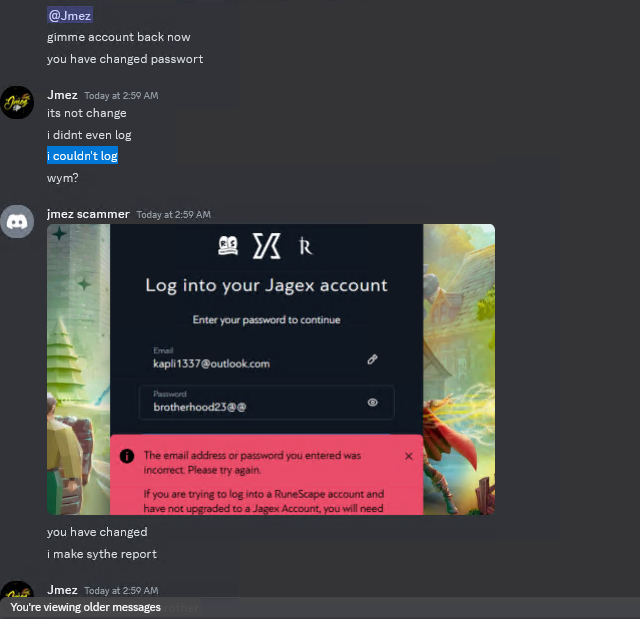
Task: Click the 'jmez scammer' username
Action: coord(88,214)
